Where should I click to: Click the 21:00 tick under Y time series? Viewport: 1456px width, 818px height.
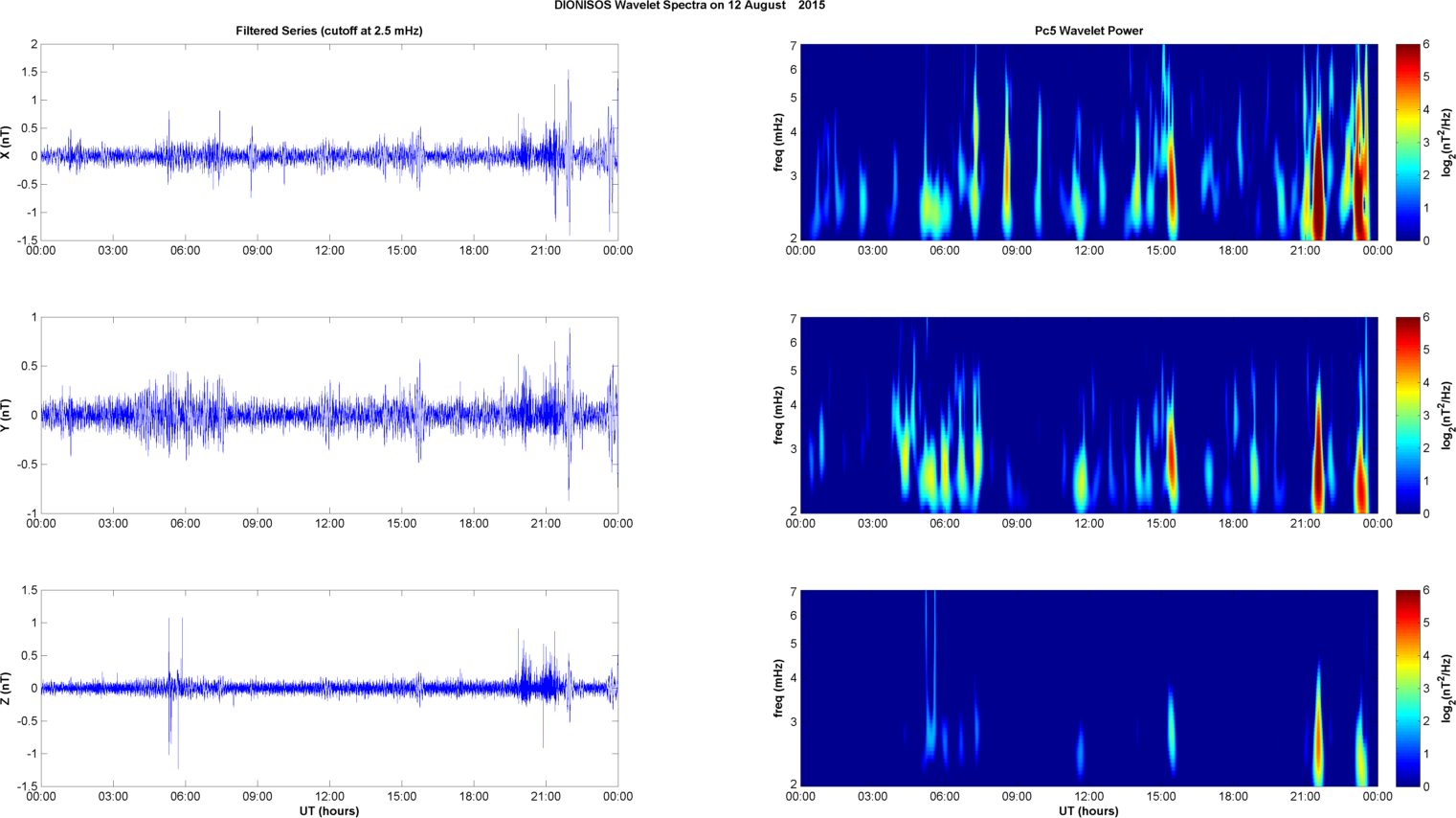tap(546, 524)
